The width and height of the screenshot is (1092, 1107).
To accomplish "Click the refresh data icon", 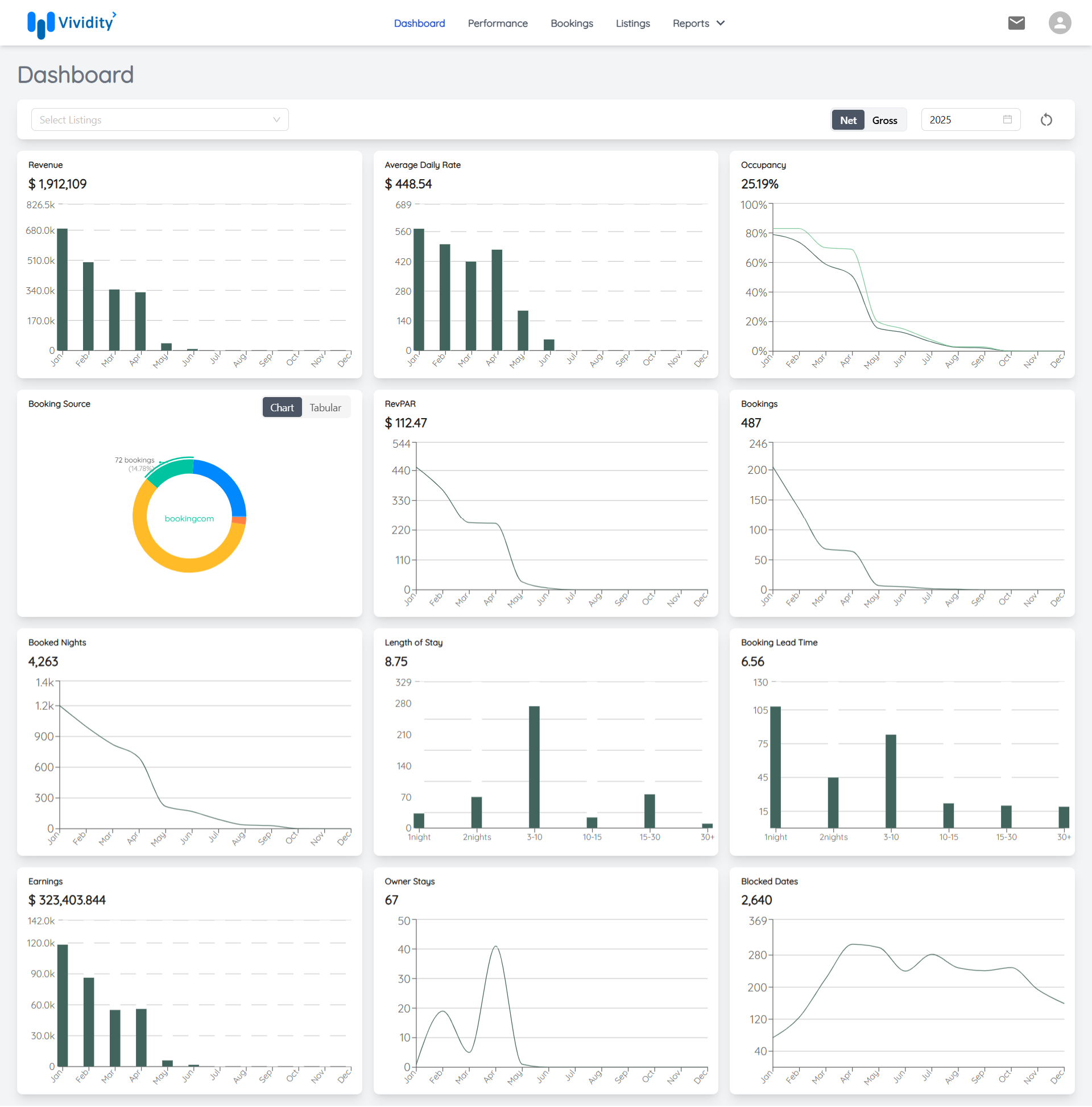I will (x=1045, y=120).
